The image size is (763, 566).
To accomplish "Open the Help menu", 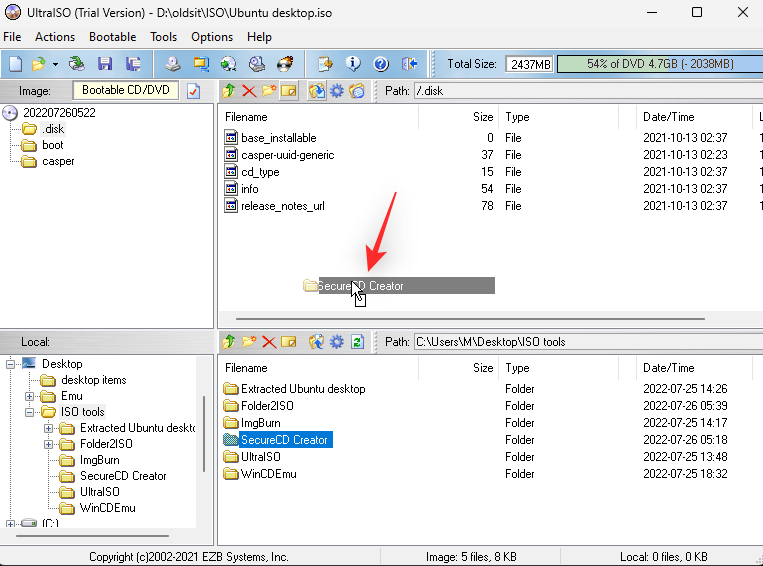I will [x=259, y=37].
